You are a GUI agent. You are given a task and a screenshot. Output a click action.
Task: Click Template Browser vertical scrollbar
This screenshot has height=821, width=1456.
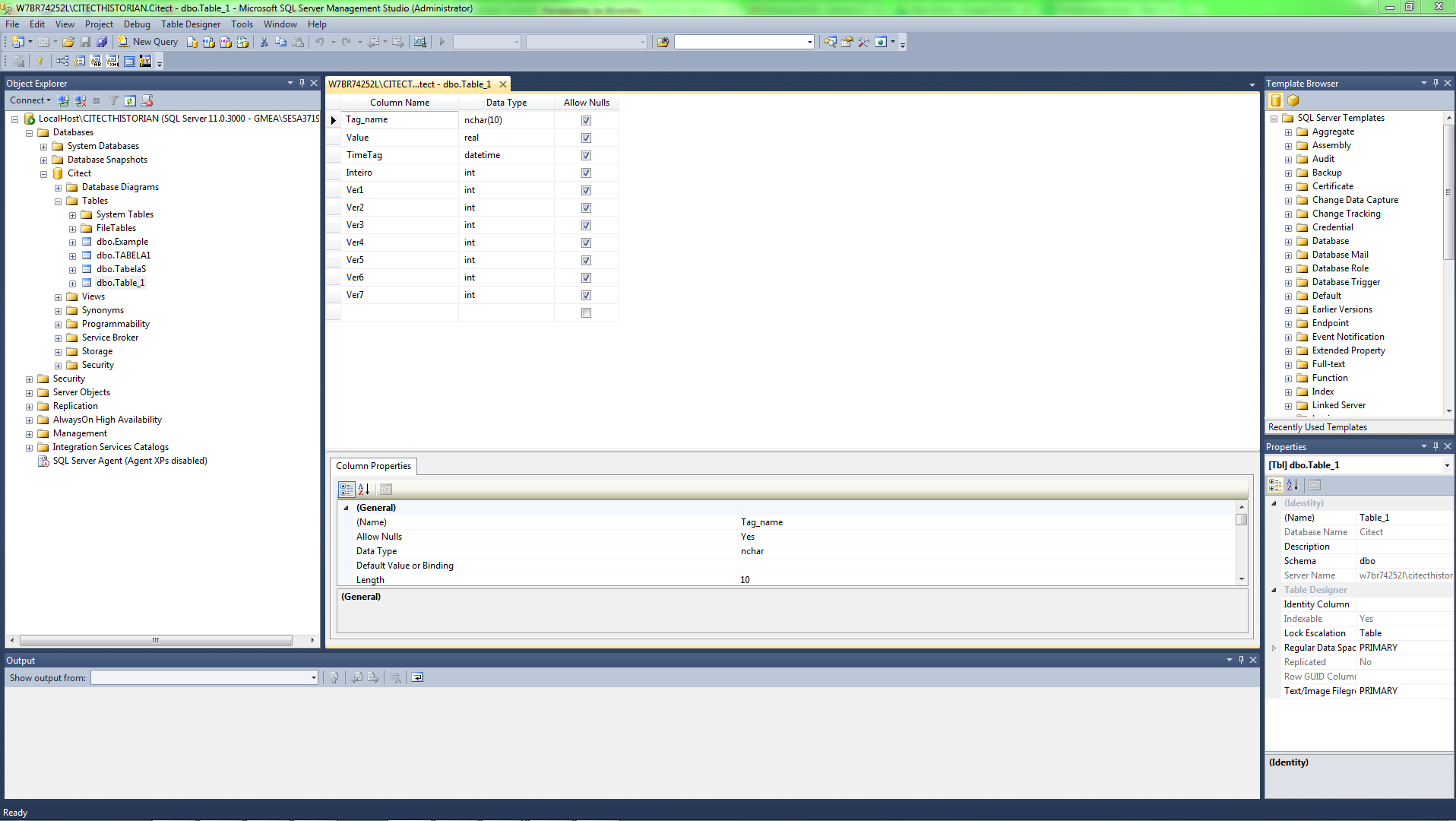click(x=1448, y=194)
